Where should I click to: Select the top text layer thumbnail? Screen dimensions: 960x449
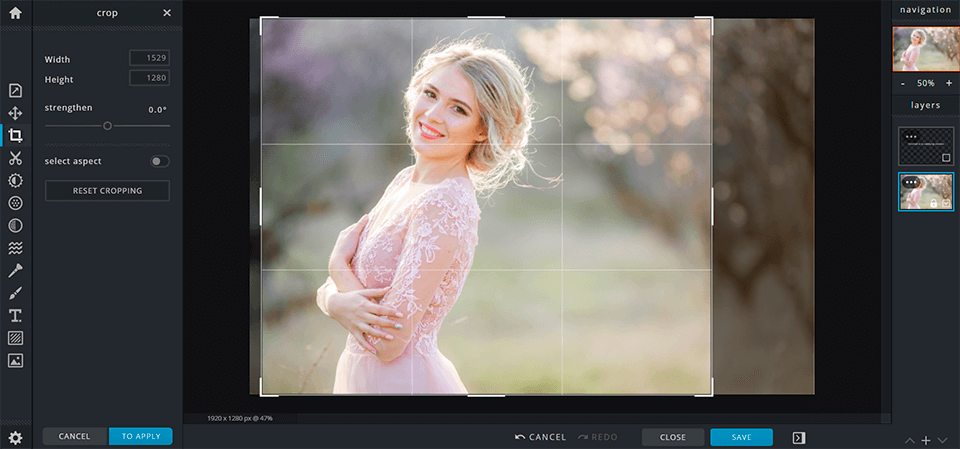point(926,146)
